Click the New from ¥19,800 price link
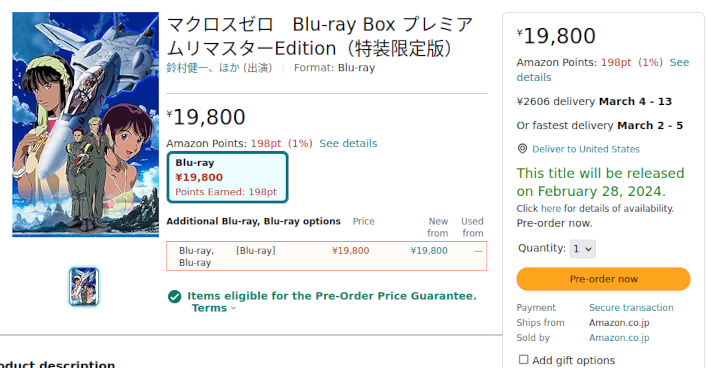 429,251
